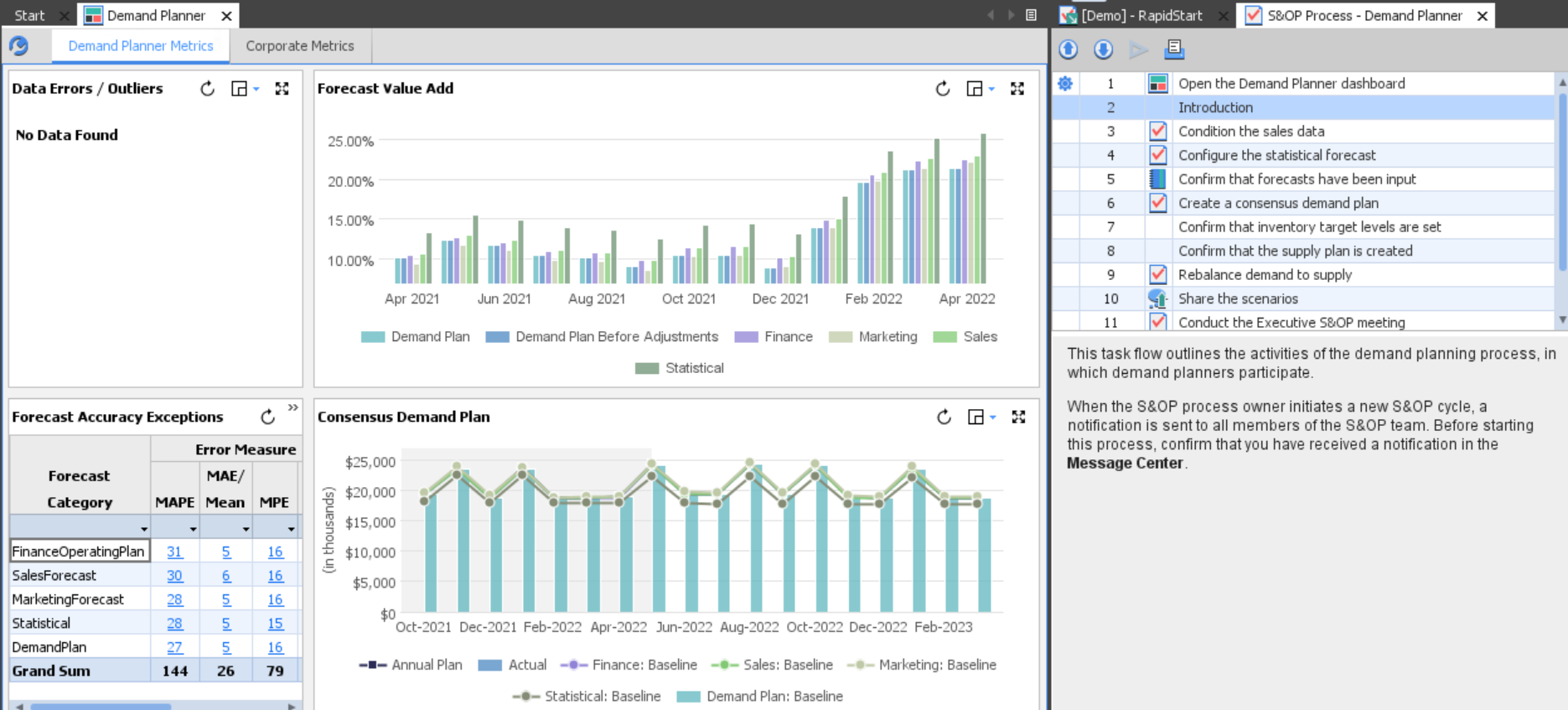Image resolution: width=1568 pixels, height=710 pixels.
Task: Go to previous tab with left arrow
Action: tap(991, 15)
